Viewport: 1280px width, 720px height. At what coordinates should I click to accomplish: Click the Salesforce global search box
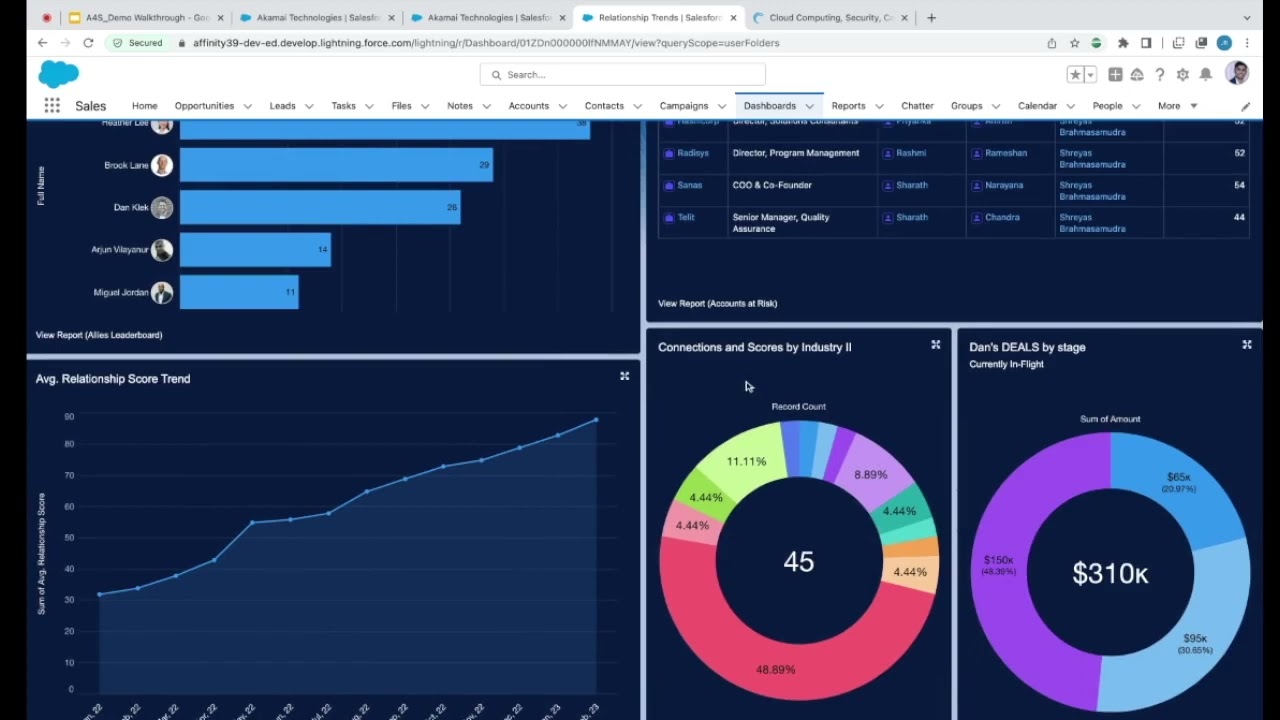[622, 75]
